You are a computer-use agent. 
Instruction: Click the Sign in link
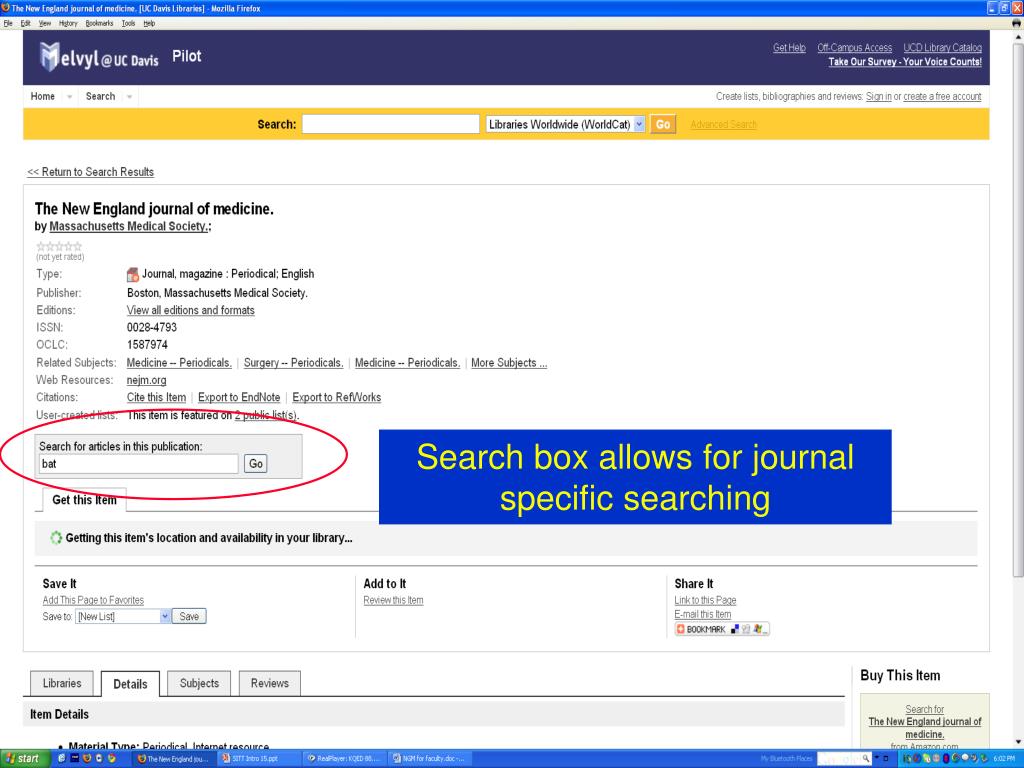[x=878, y=97]
